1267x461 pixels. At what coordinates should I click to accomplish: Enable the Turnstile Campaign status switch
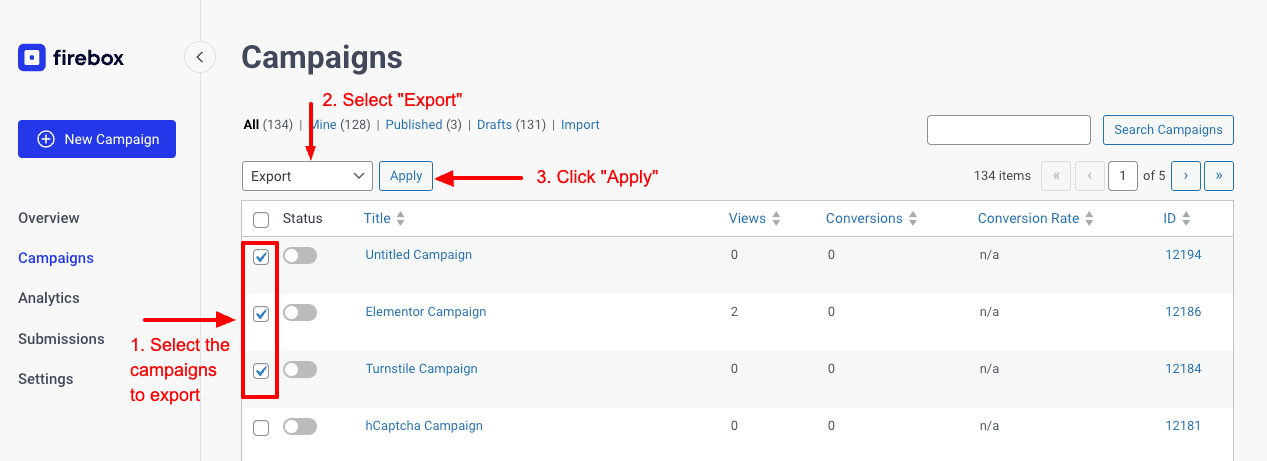300,370
